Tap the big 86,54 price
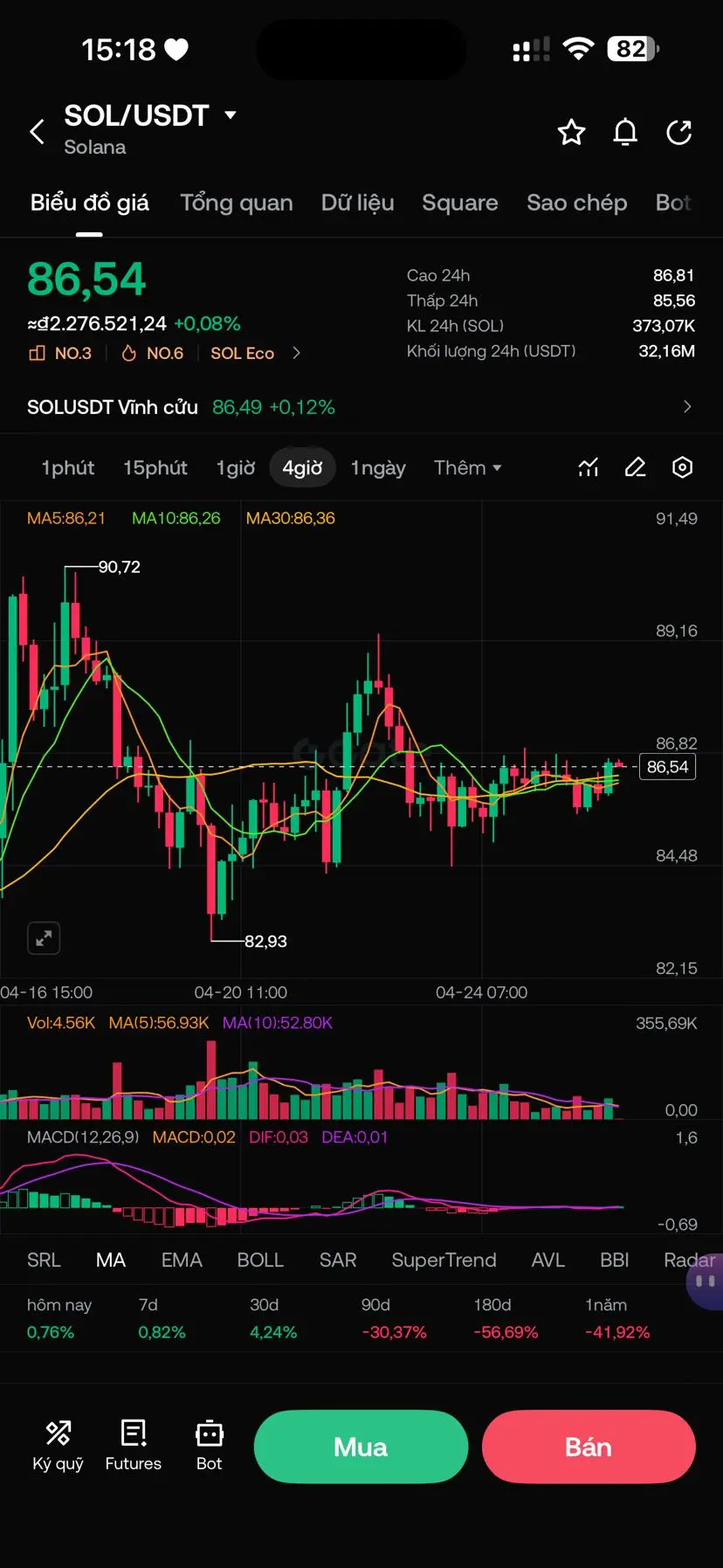Viewport: 723px width, 1568px height. point(86,280)
